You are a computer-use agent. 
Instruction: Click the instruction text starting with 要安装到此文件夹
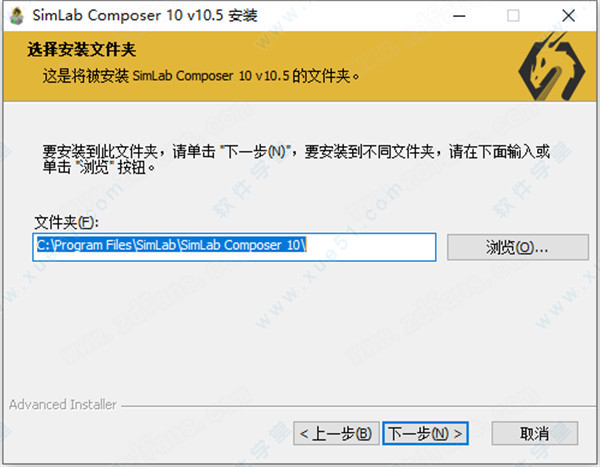pos(296,159)
